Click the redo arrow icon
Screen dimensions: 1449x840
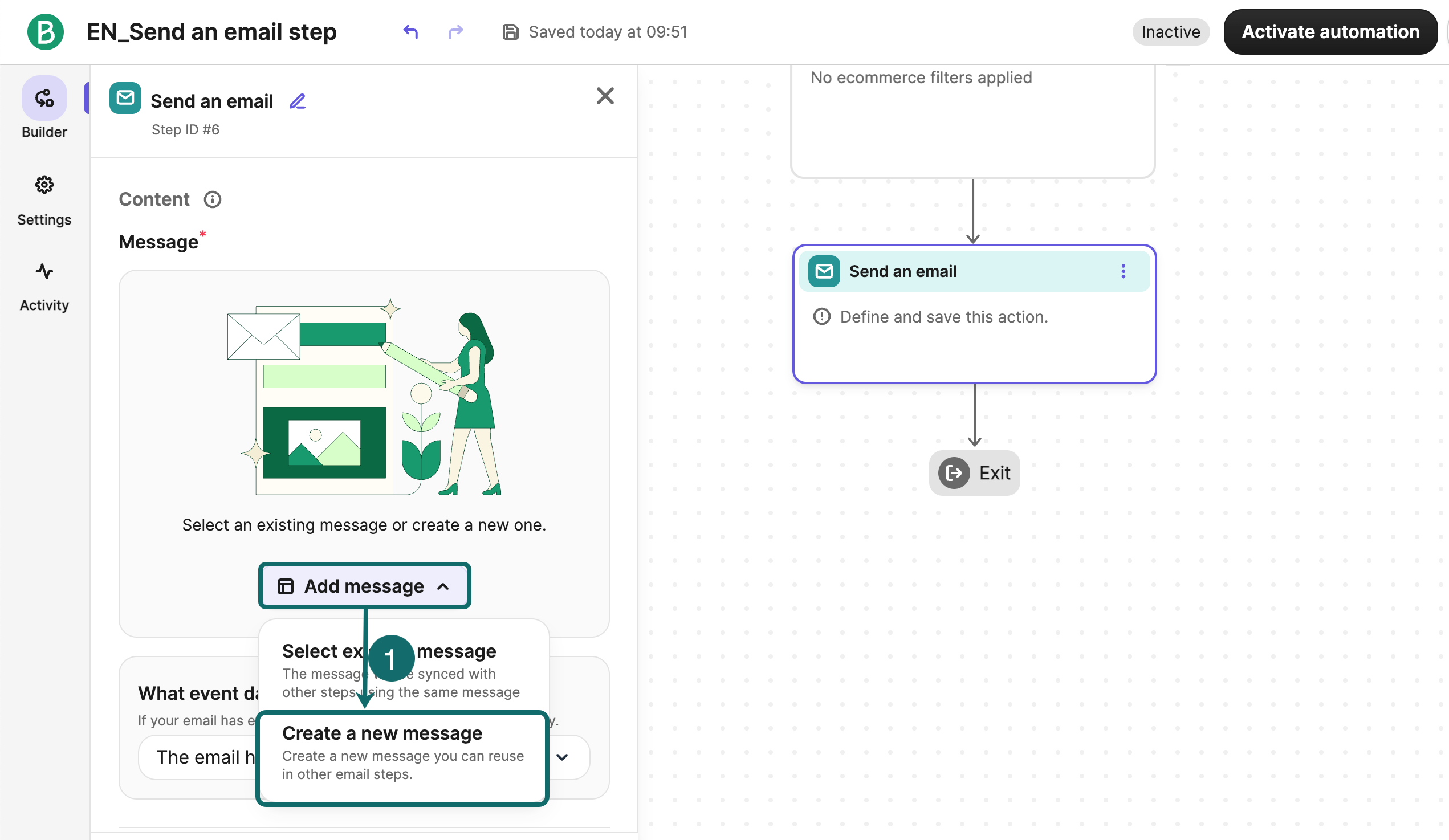[x=455, y=31]
